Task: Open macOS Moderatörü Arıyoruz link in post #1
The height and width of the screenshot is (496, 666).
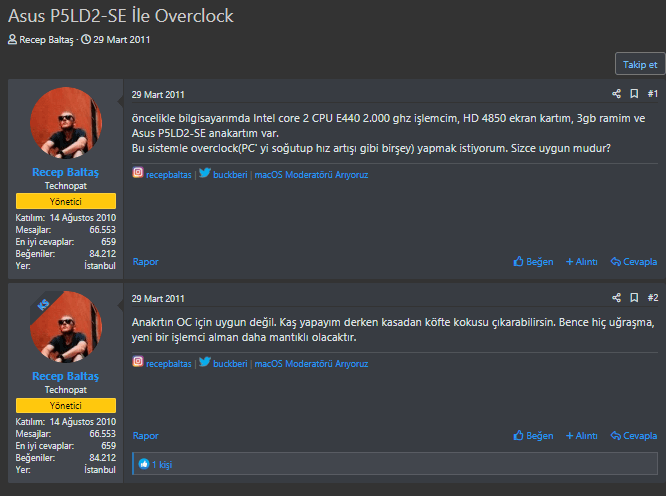Action: coord(311,175)
